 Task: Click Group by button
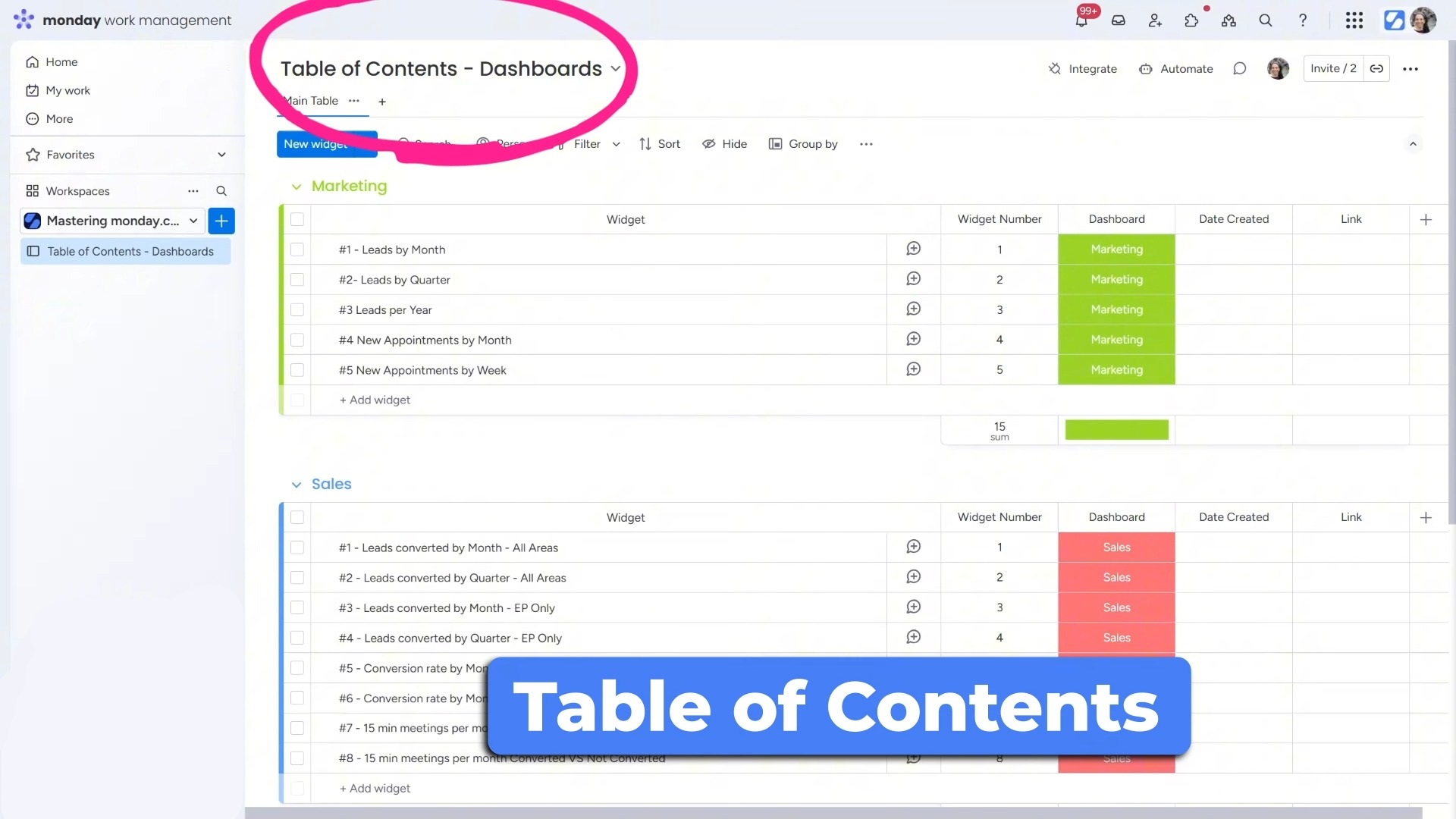click(x=803, y=144)
